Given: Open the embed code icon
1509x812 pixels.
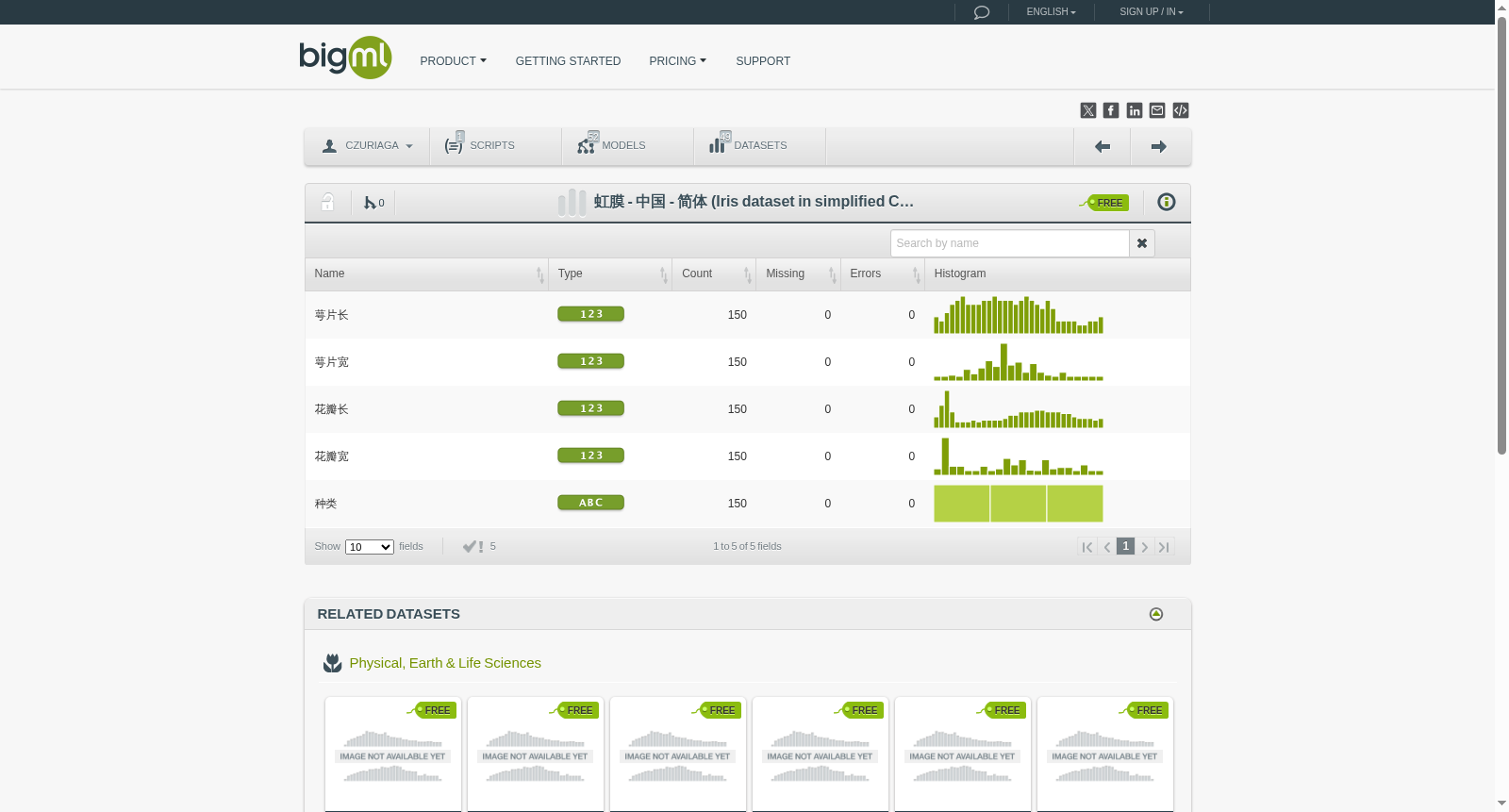Looking at the screenshot, I should pos(1181,110).
